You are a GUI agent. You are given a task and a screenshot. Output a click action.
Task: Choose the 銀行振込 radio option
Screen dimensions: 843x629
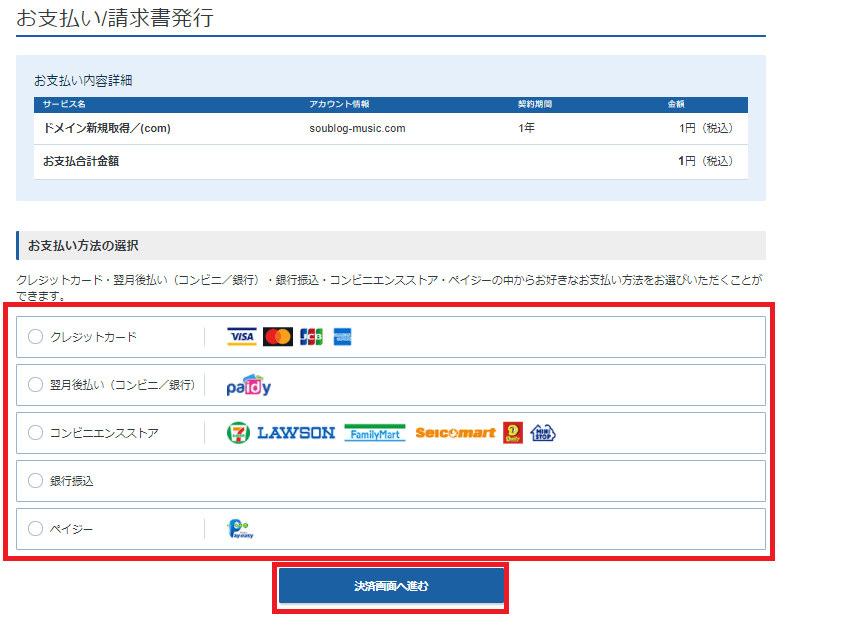click(35, 480)
